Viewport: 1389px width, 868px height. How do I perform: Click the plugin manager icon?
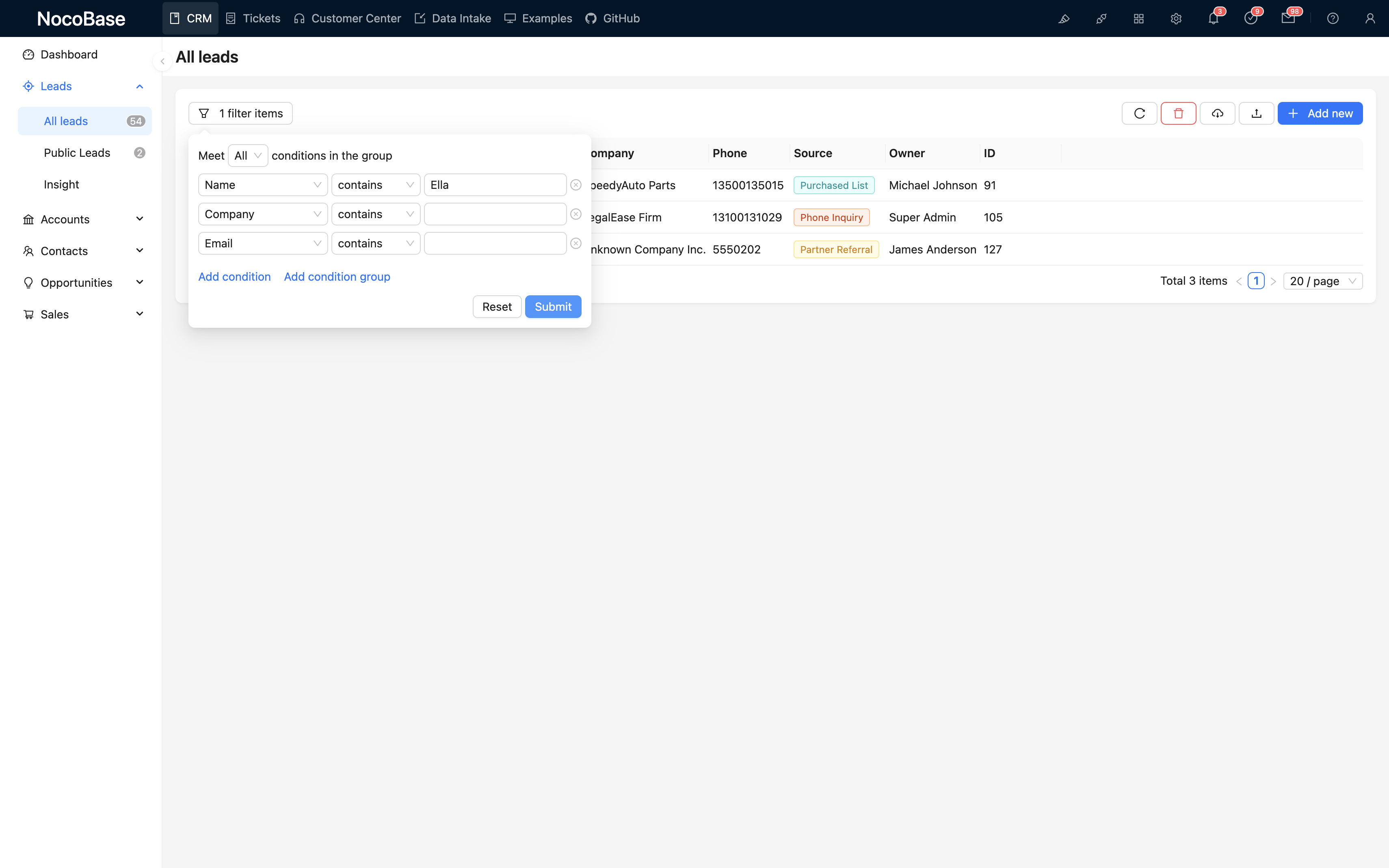pos(1139,18)
